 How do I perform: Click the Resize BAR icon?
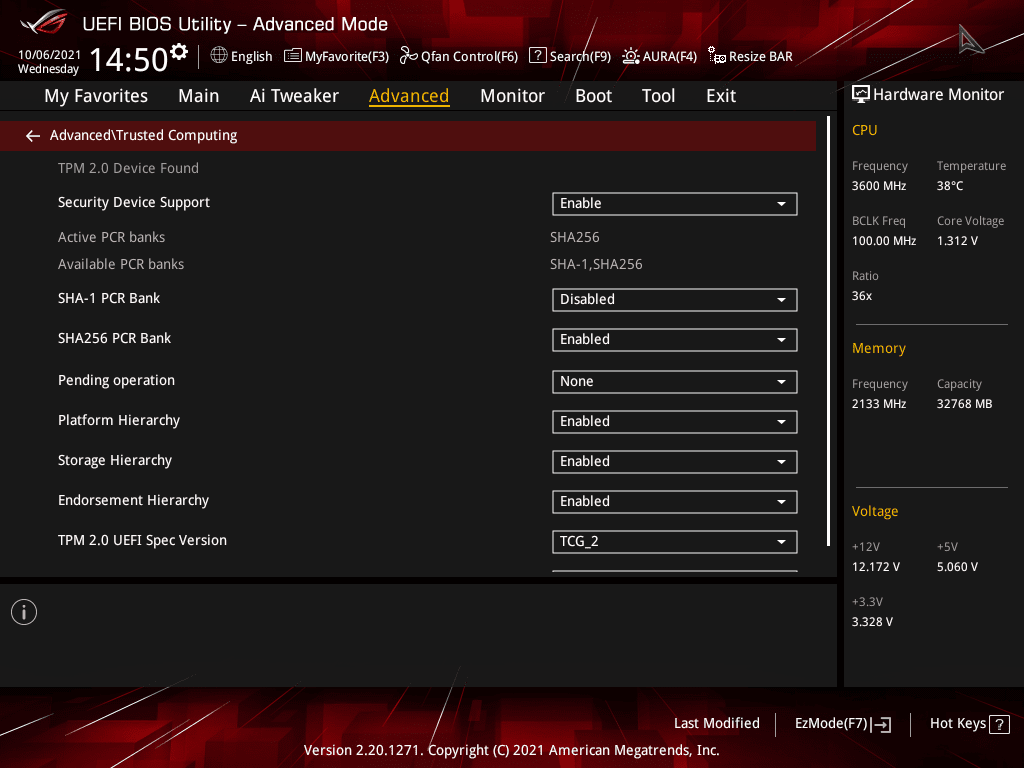coord(716,56)
